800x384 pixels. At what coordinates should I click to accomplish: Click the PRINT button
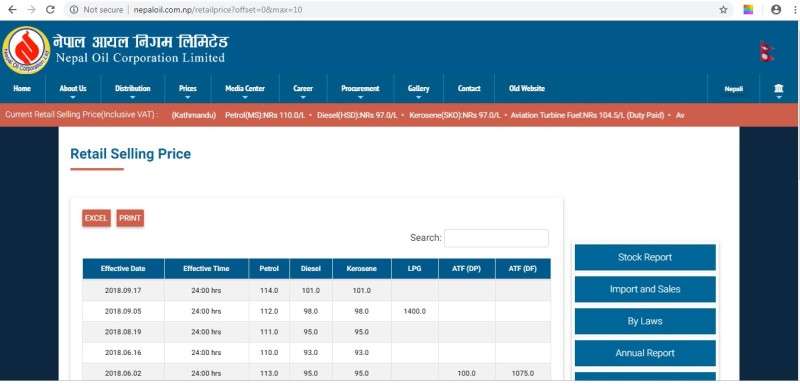[130, 218]
